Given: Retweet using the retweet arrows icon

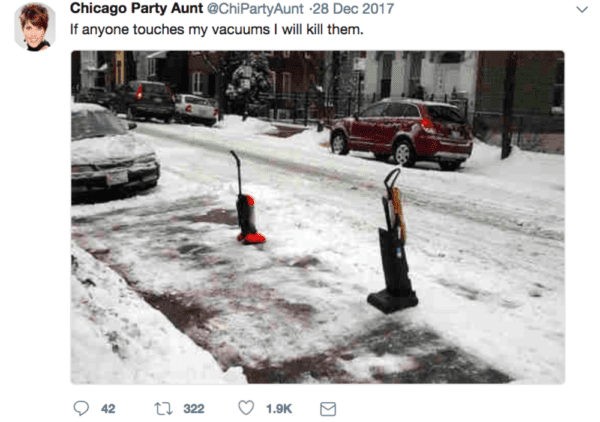Looking at the screenshot, I should tap(163, 409).
